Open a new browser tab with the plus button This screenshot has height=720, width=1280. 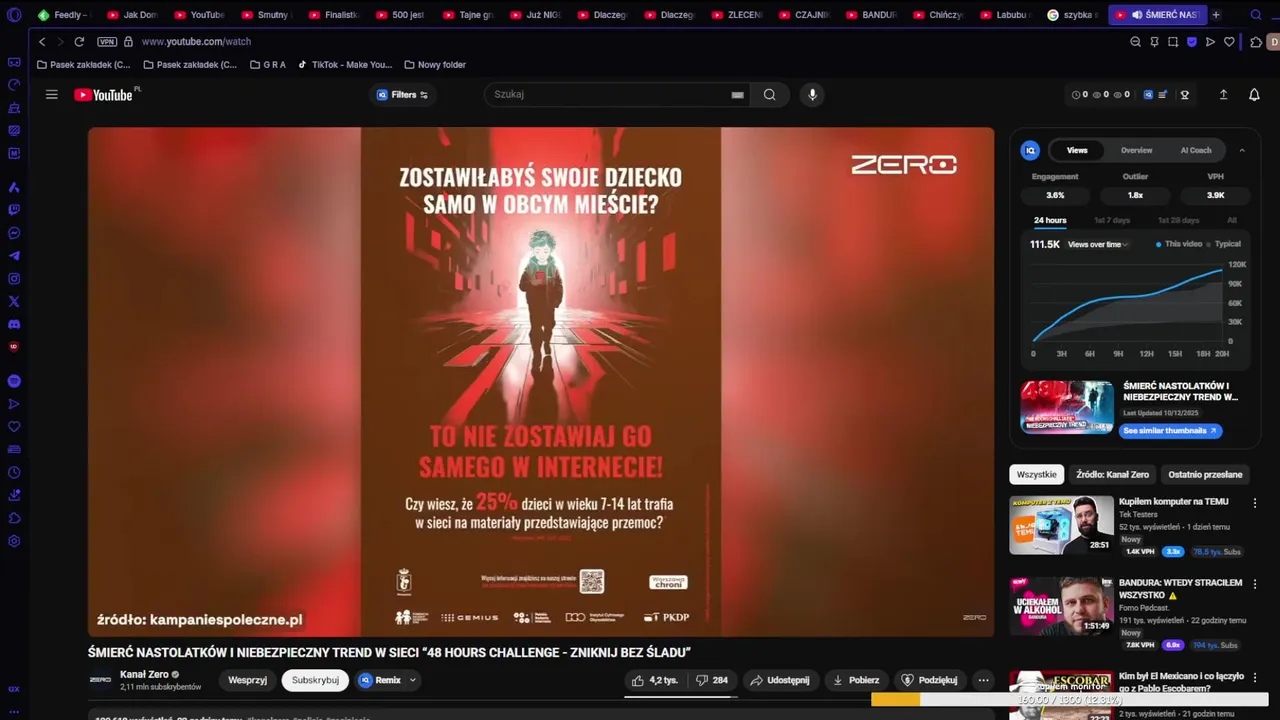point(1216,15)
